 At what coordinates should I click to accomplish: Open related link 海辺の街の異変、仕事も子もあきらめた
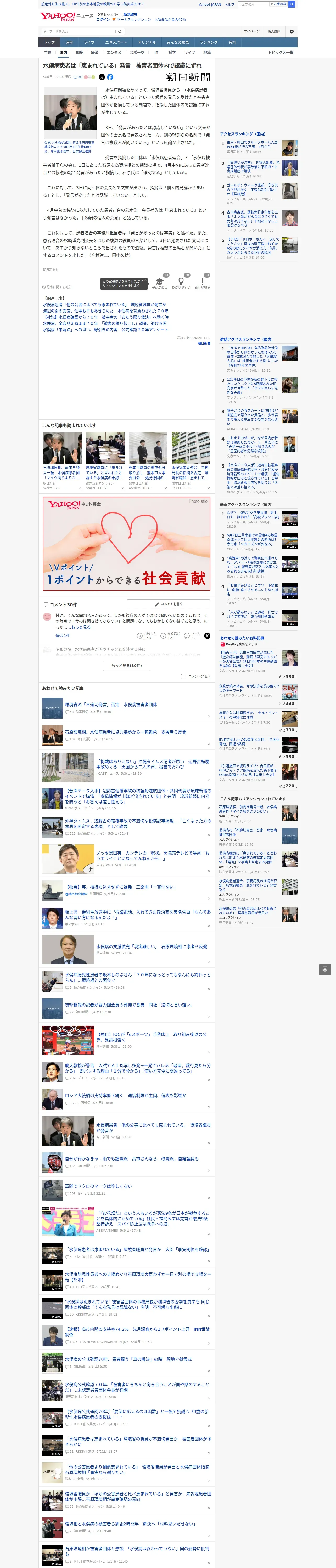105,311
